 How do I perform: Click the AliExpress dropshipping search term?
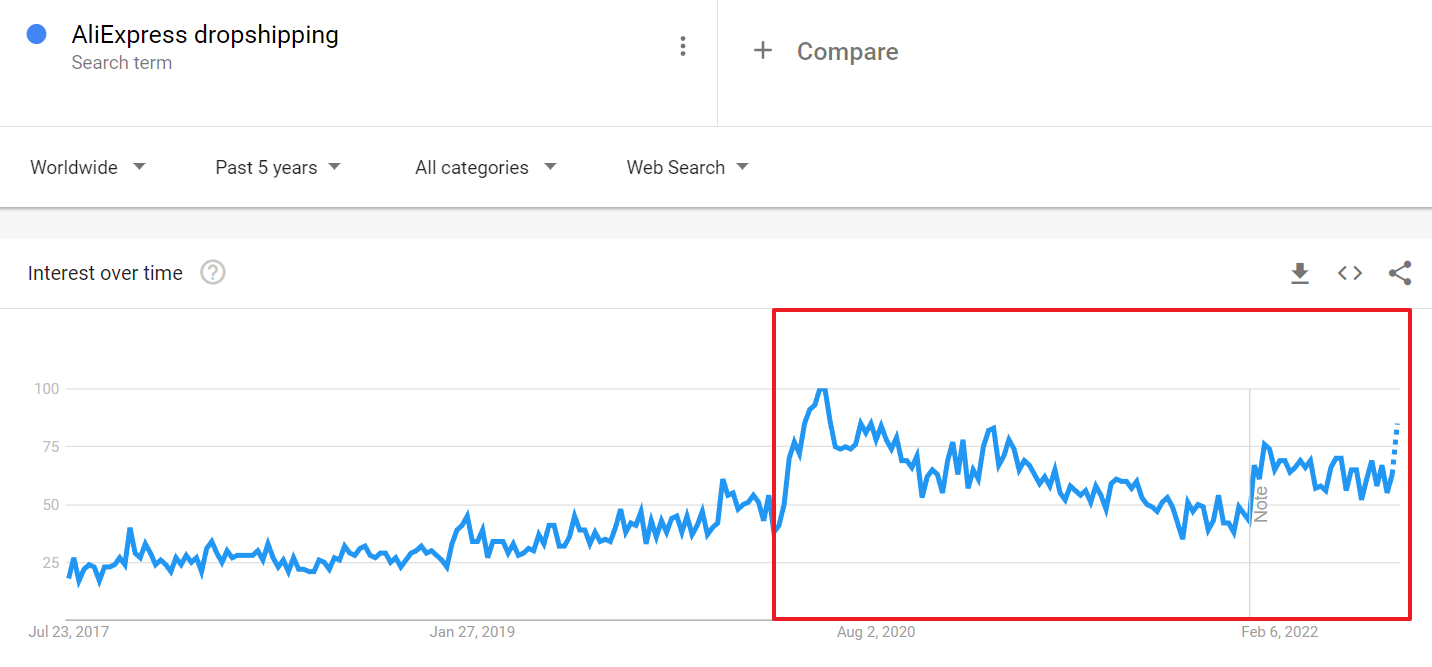(x=205, y=35)
